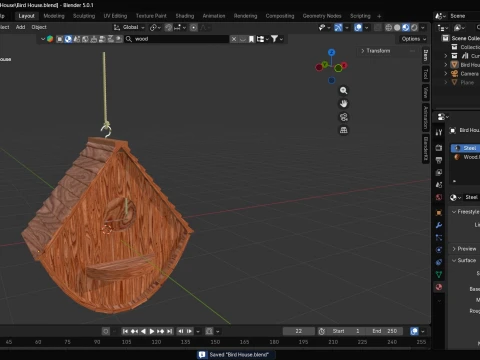Open the Object Constraints tab icon
Screen dimensions: 480x360
(439, 262)
